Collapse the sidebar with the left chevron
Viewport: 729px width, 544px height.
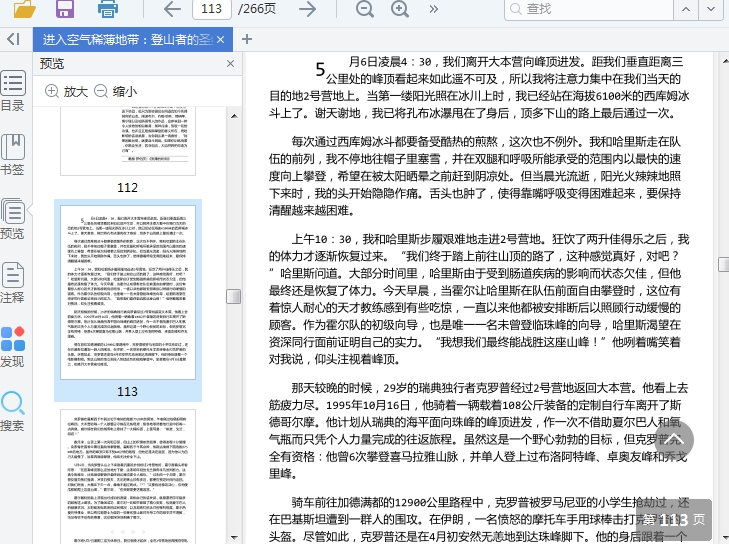click(x=13, y=39)
